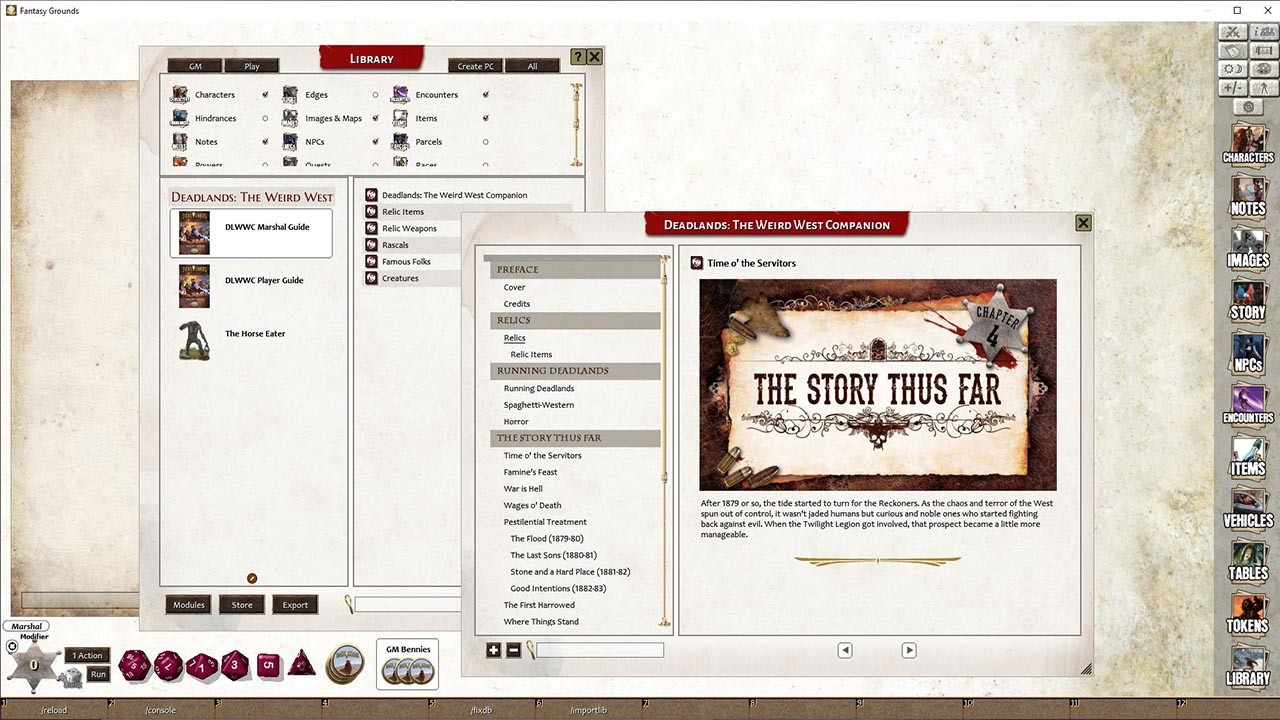Click the d20 die icon
Screen dimensions: 1280x720
click(135, 664)
